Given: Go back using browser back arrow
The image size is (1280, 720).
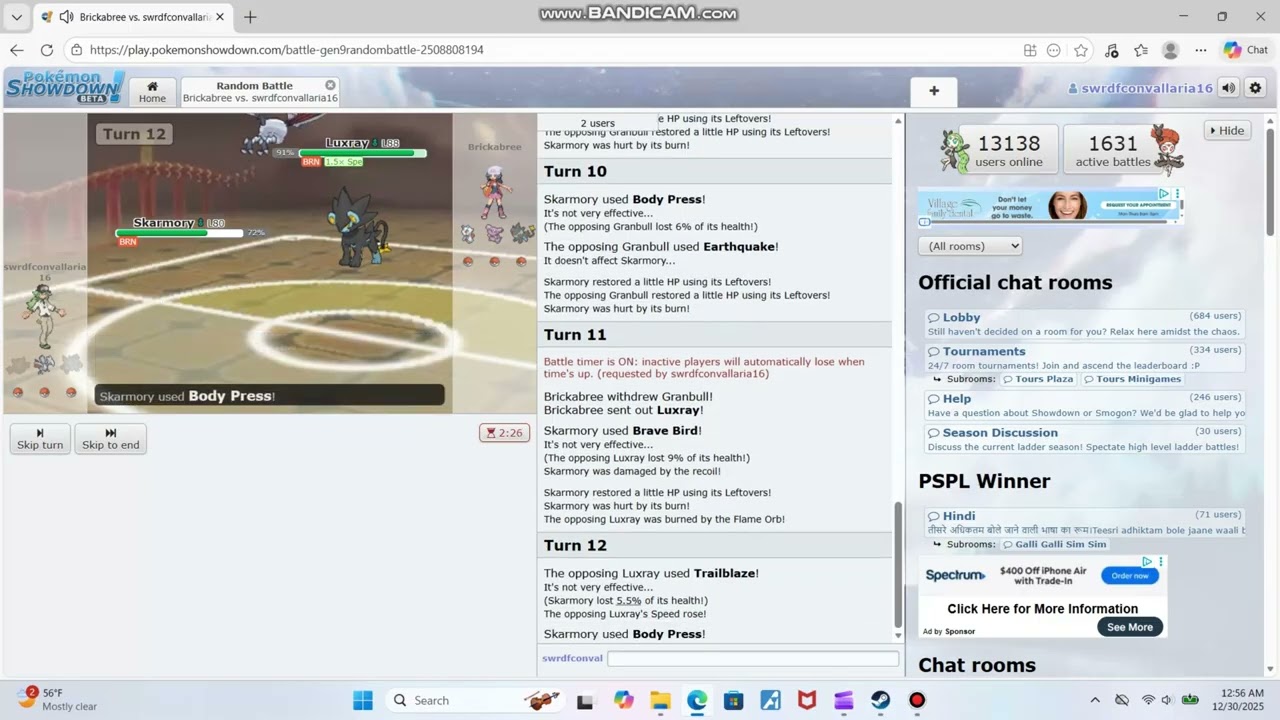Looking at the screenshot, I should [17, 50].
